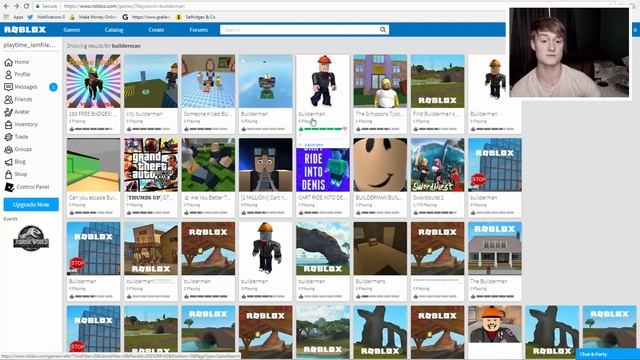Viewport: 640px width, 360px height.
Task: Open the Games menu
Action: tap(71, 30)
